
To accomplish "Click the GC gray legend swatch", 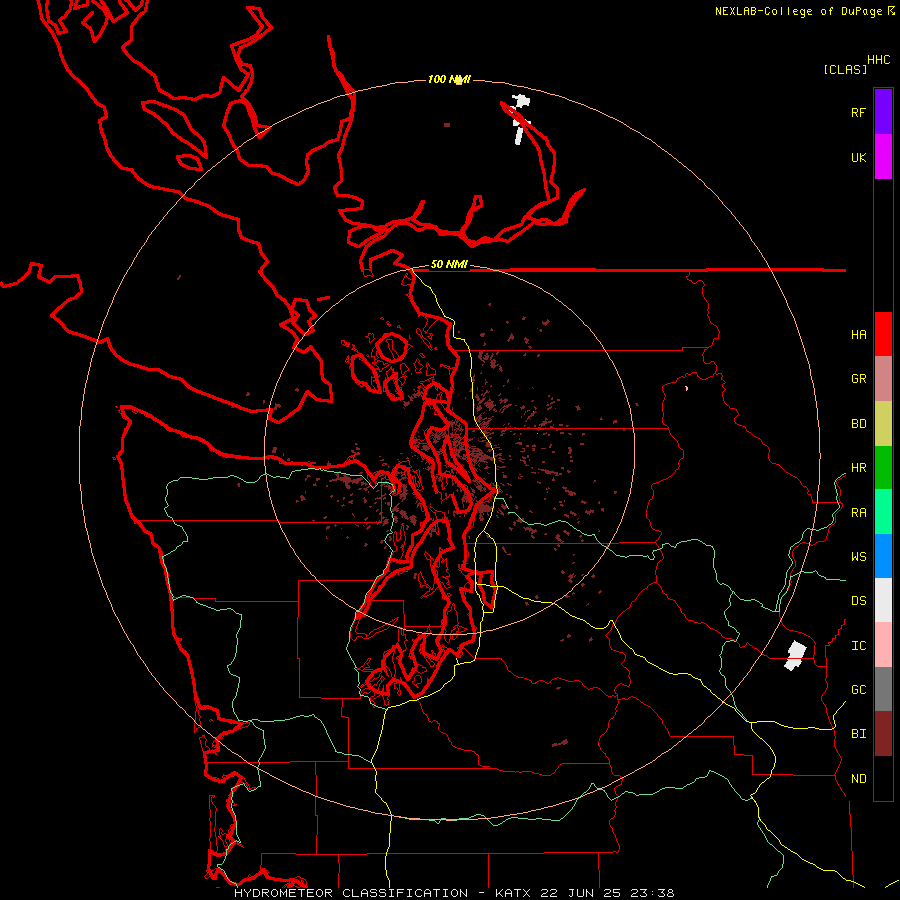I will tap(883, 689).
